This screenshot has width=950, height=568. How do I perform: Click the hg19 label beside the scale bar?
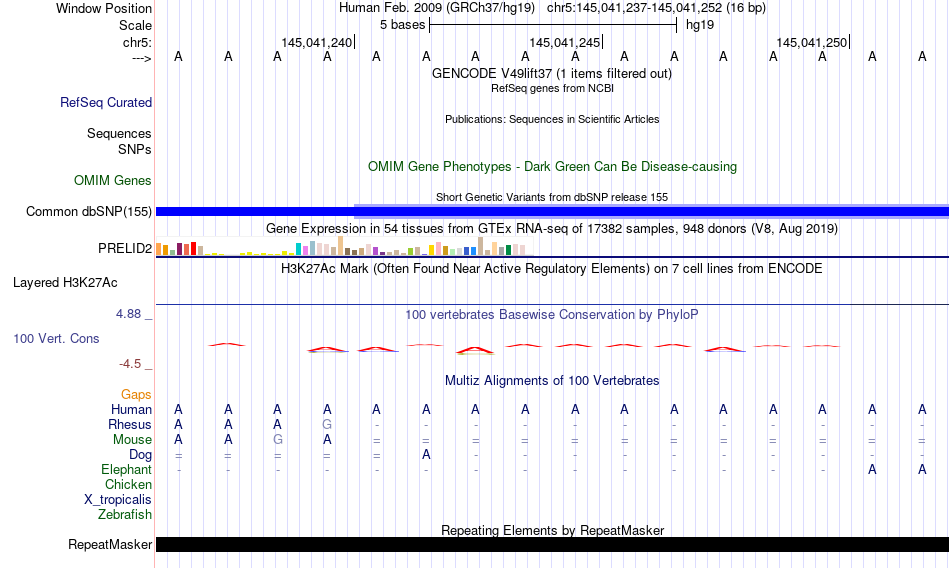(x=700, y=25)
